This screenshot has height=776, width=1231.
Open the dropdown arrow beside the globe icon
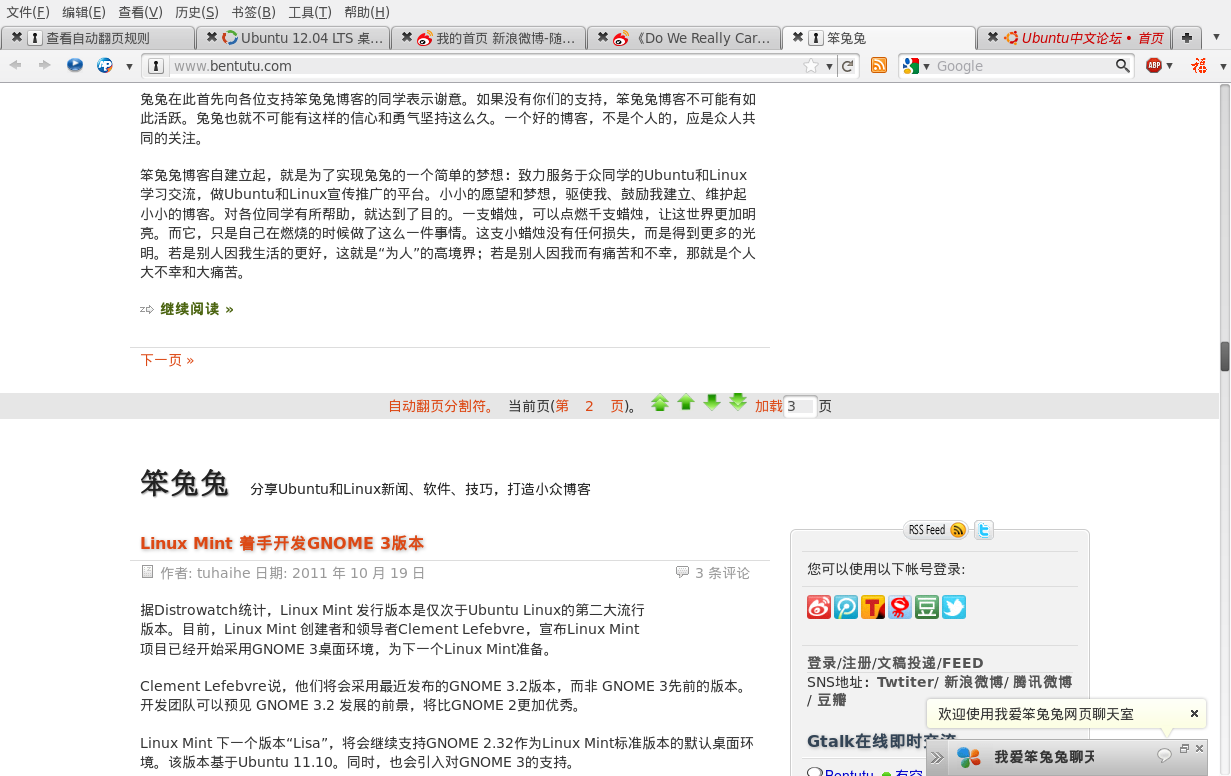(x=129, y=66)
